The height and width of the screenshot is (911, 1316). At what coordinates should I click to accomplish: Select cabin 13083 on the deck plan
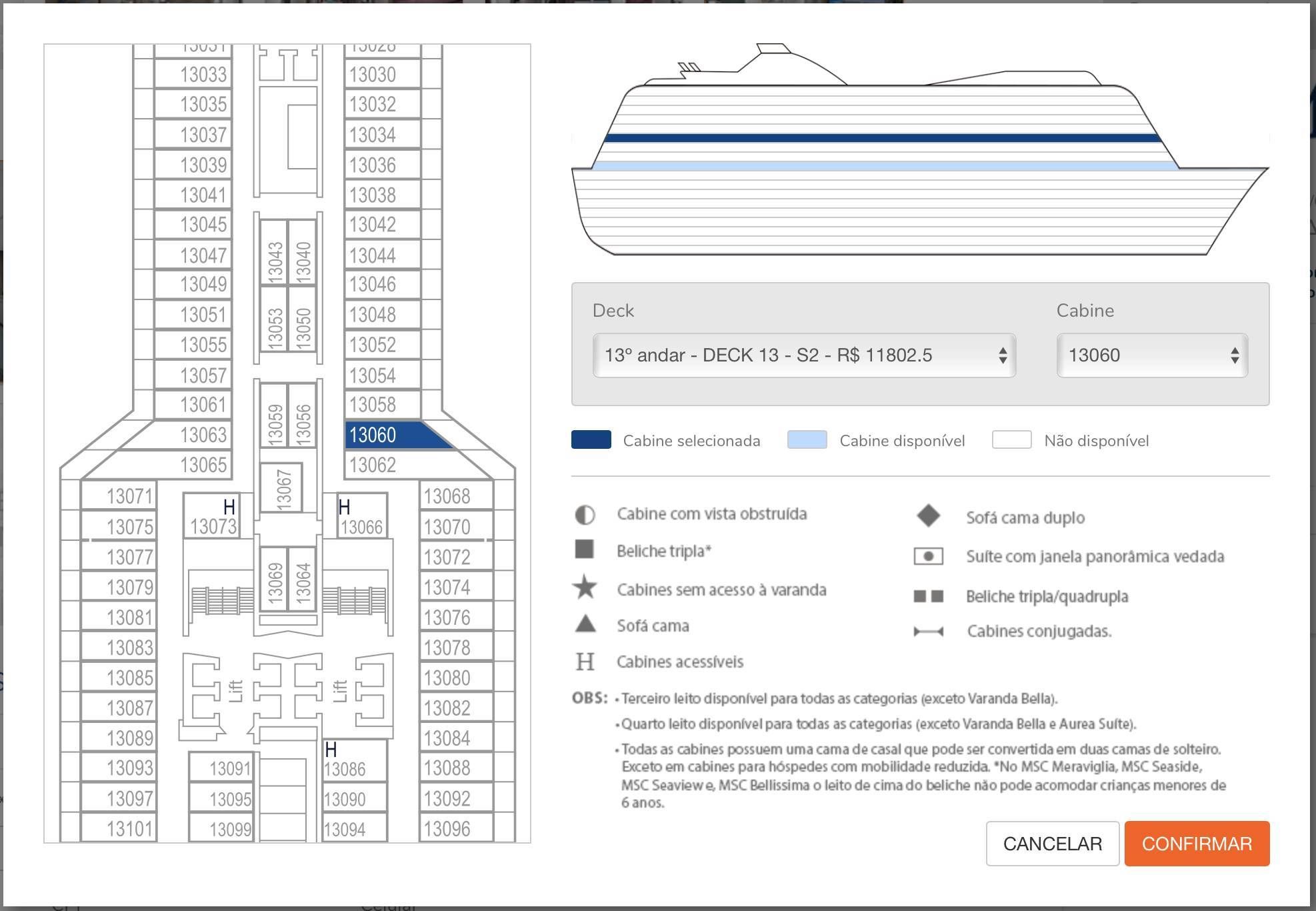click(x=119, y=648)
